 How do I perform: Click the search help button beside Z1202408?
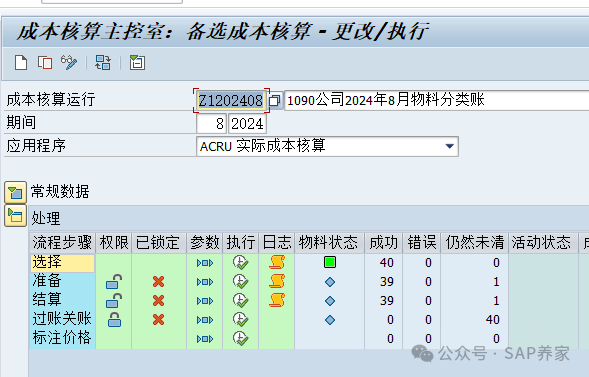click(275, 101)
